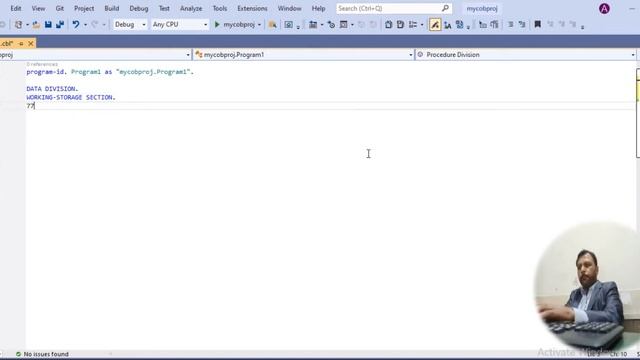
Task: Click the list-style toolbar icon with dropdown
Action: pos(413,25)
